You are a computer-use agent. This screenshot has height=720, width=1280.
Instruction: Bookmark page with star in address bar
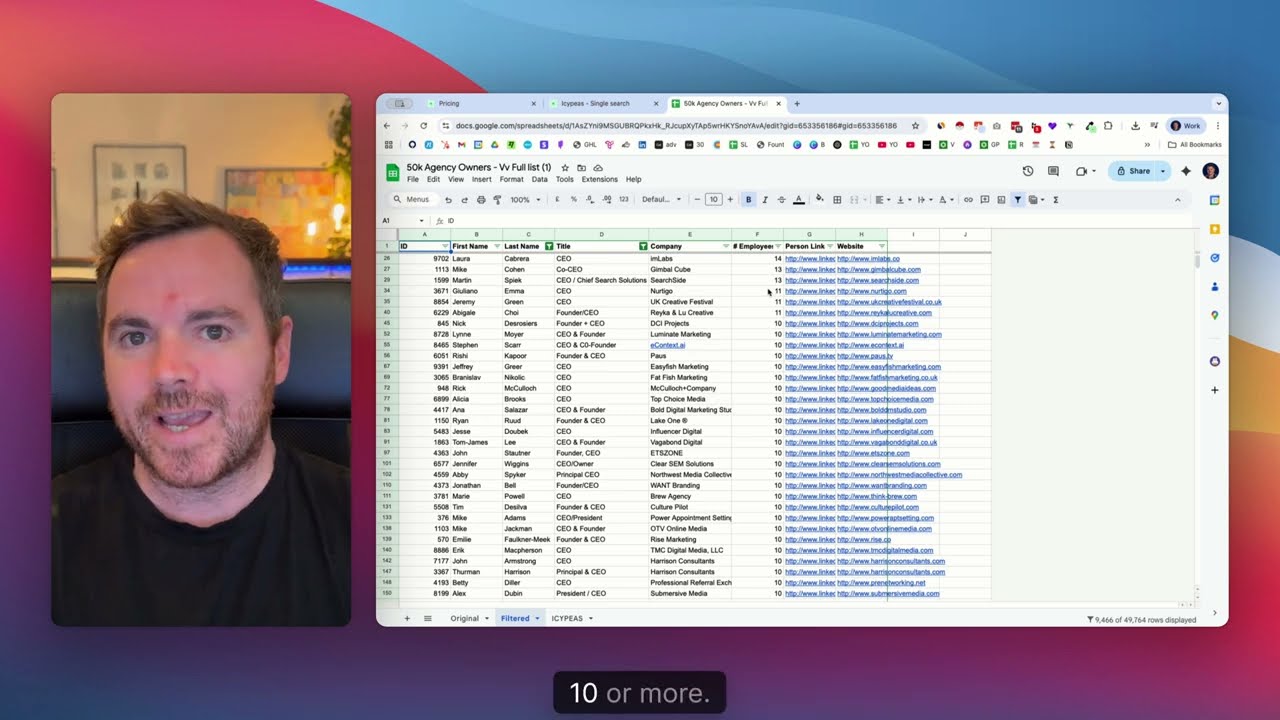pos(915,126)
